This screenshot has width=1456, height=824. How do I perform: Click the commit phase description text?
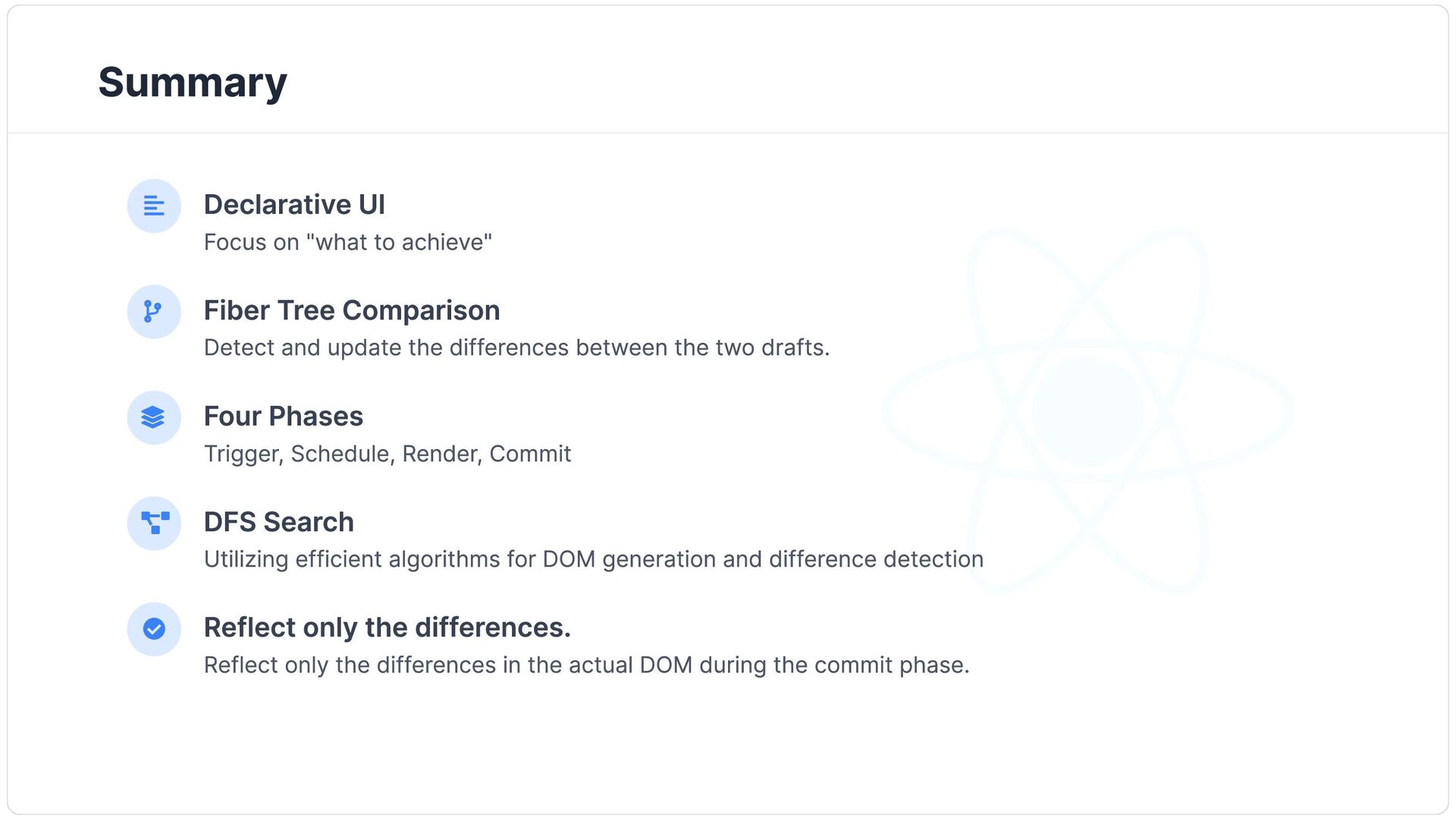[x=587, y=665]
